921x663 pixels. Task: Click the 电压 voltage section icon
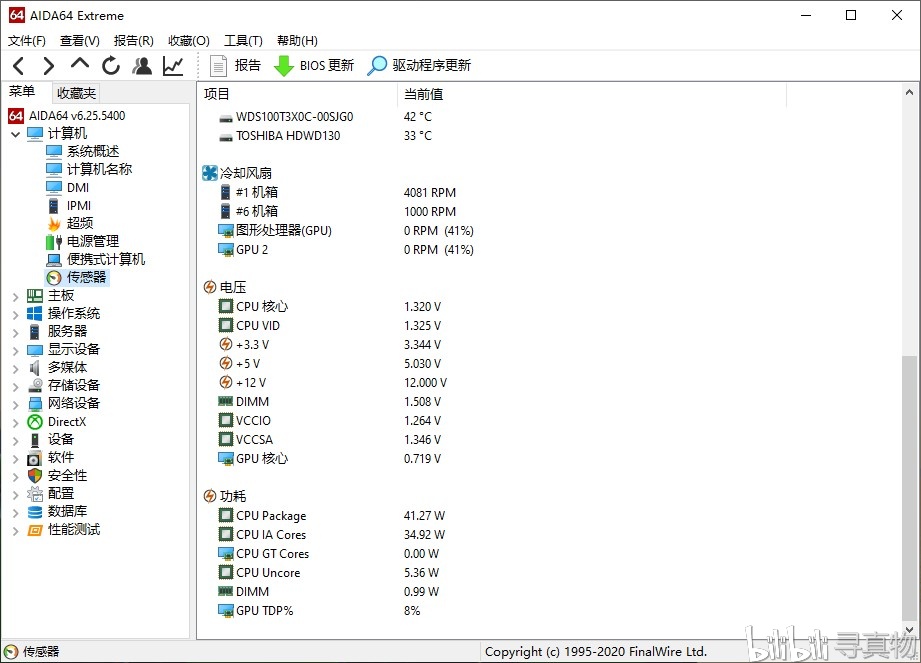pos(210,287)
